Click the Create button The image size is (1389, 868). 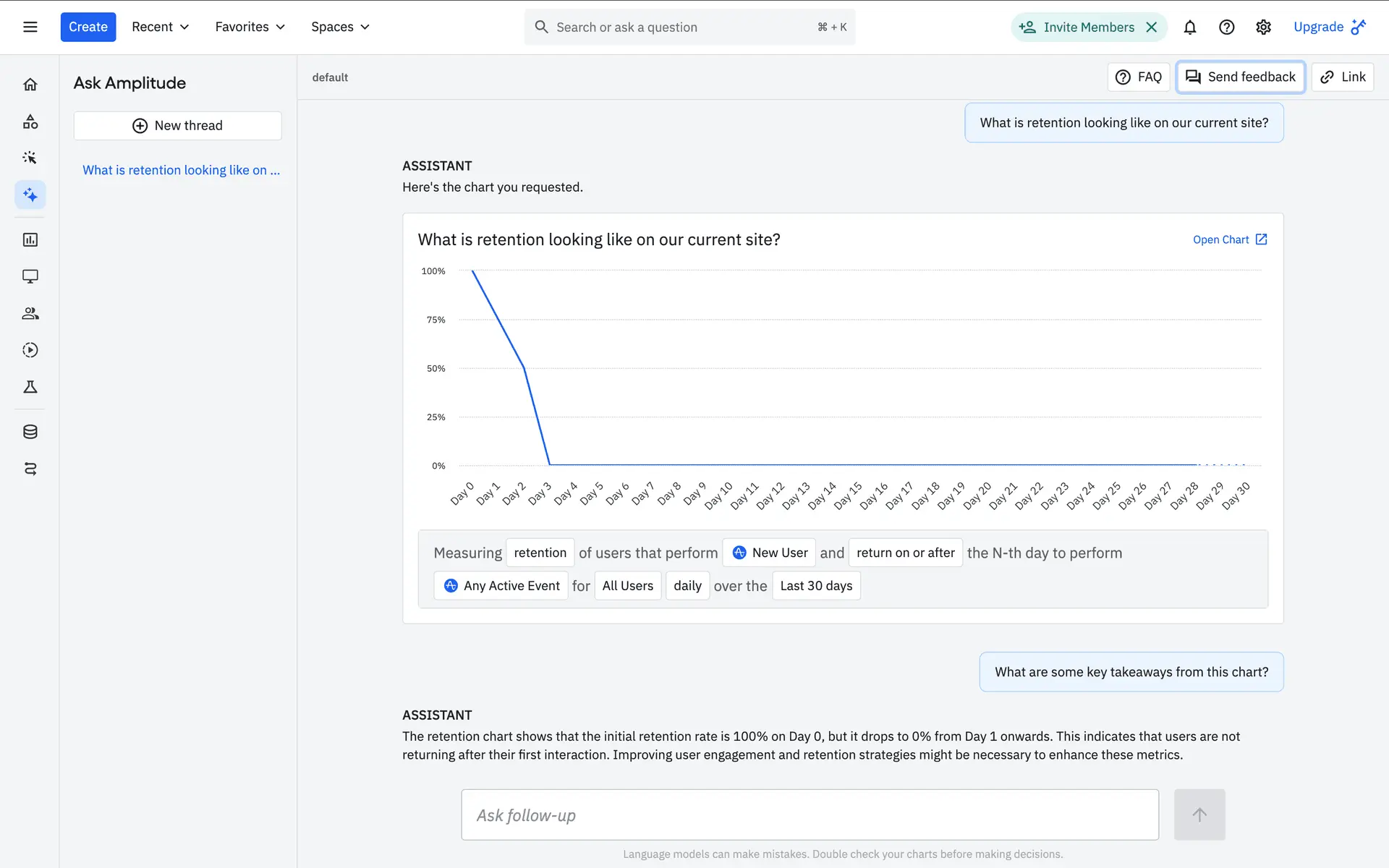[x=88, y=27]
